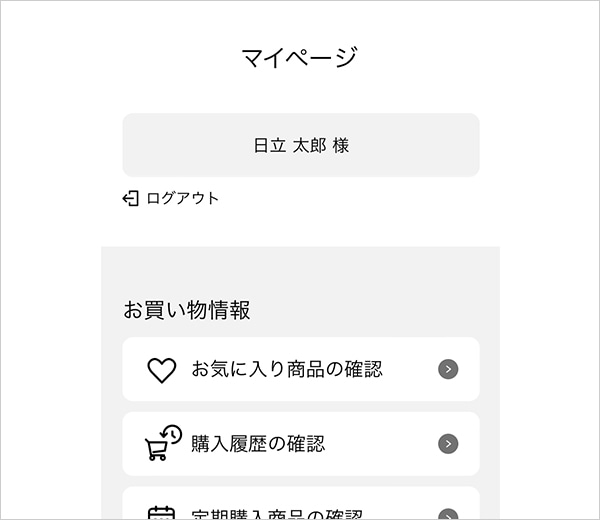Viewport: 600px width, 520px height.
Task: Click the お買い物情報 section heading
Action: 187,310
